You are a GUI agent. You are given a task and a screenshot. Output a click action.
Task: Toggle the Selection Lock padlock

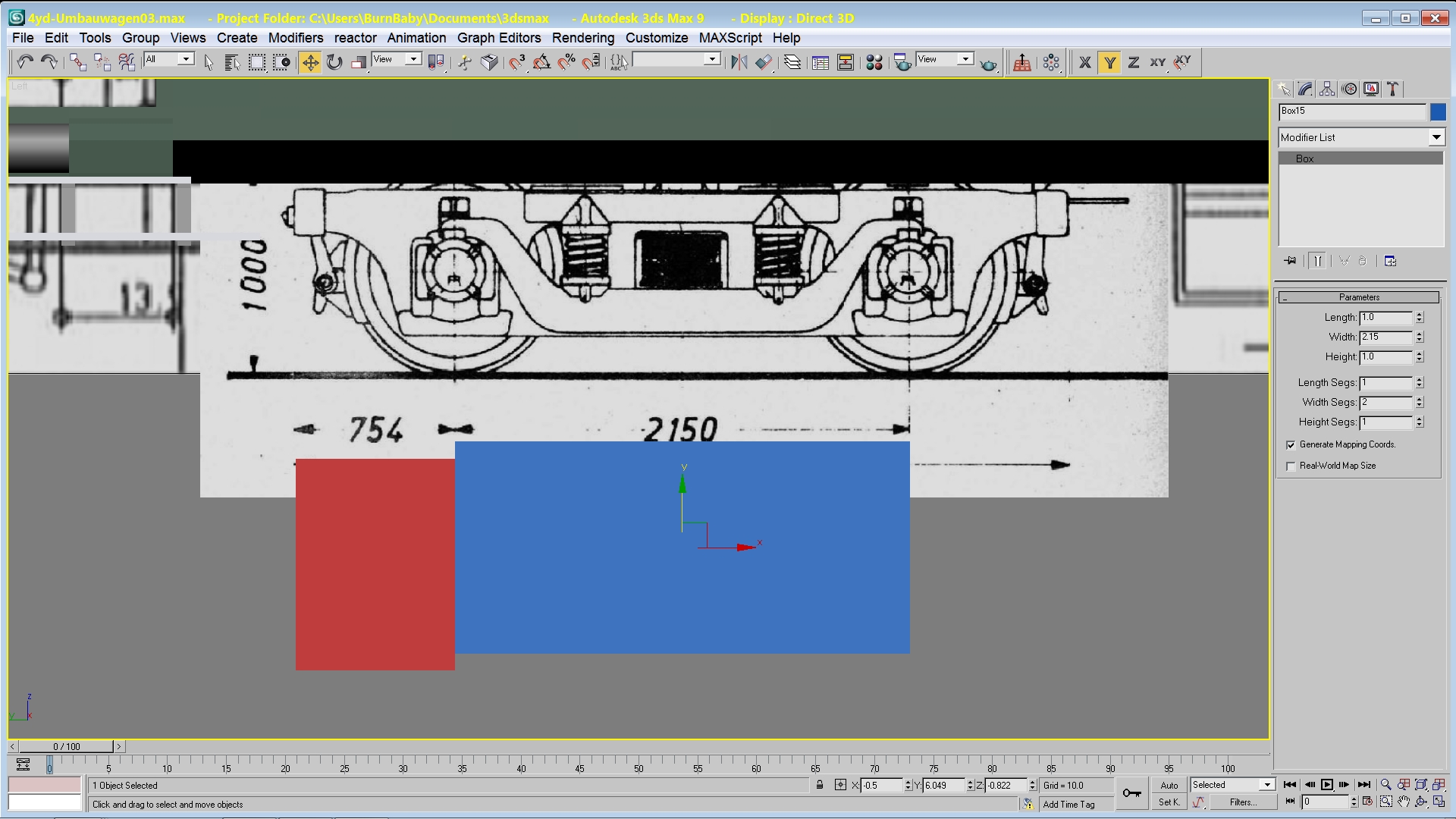point(820,785)
